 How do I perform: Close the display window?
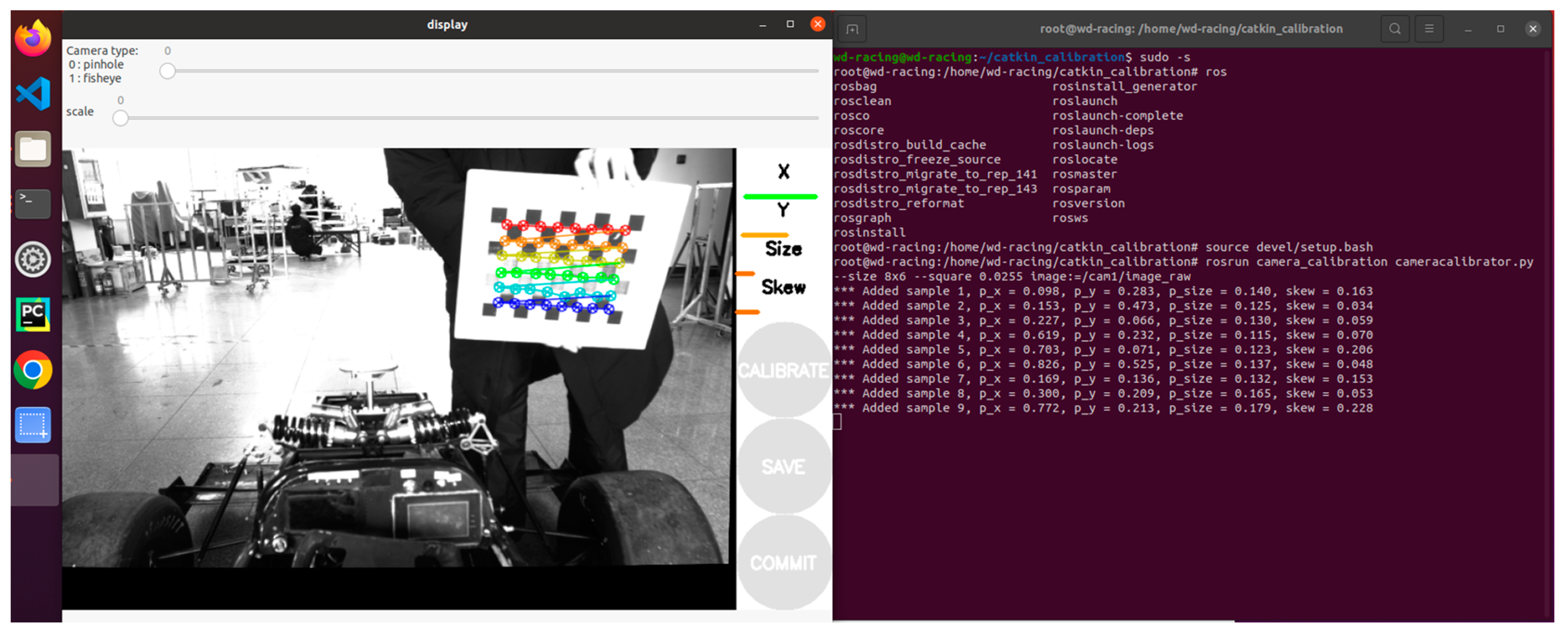click(x=817, y=24)
